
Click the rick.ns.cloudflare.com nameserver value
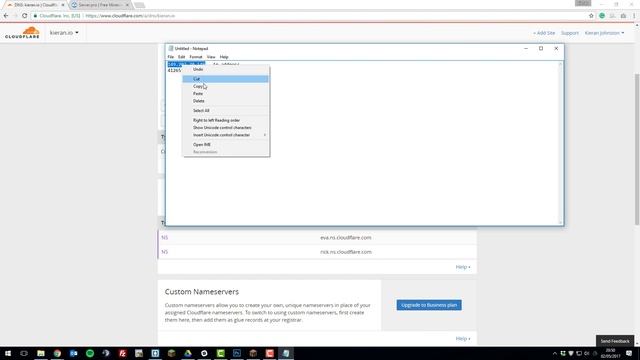[x=346, y=252]
